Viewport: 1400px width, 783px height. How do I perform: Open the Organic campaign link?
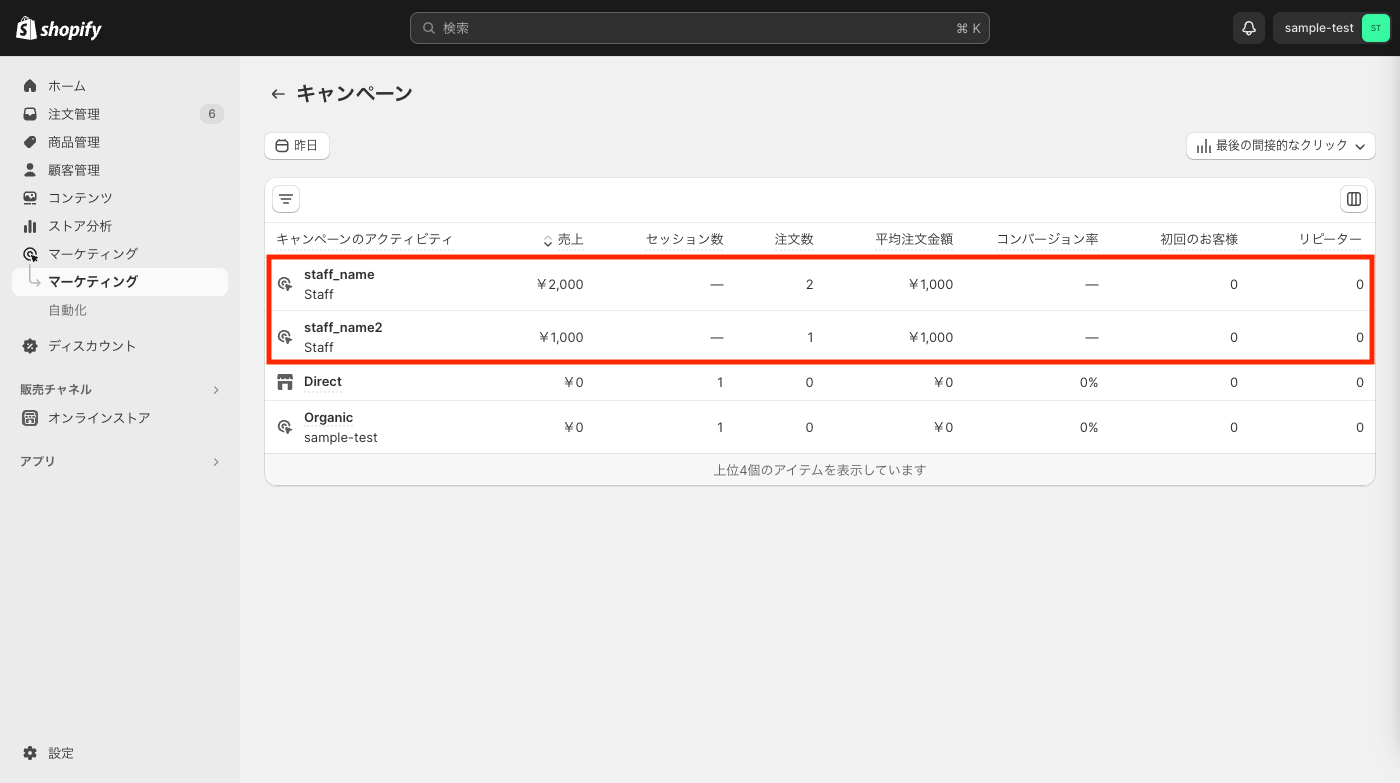pyautogui.click(x=328, y=417)
